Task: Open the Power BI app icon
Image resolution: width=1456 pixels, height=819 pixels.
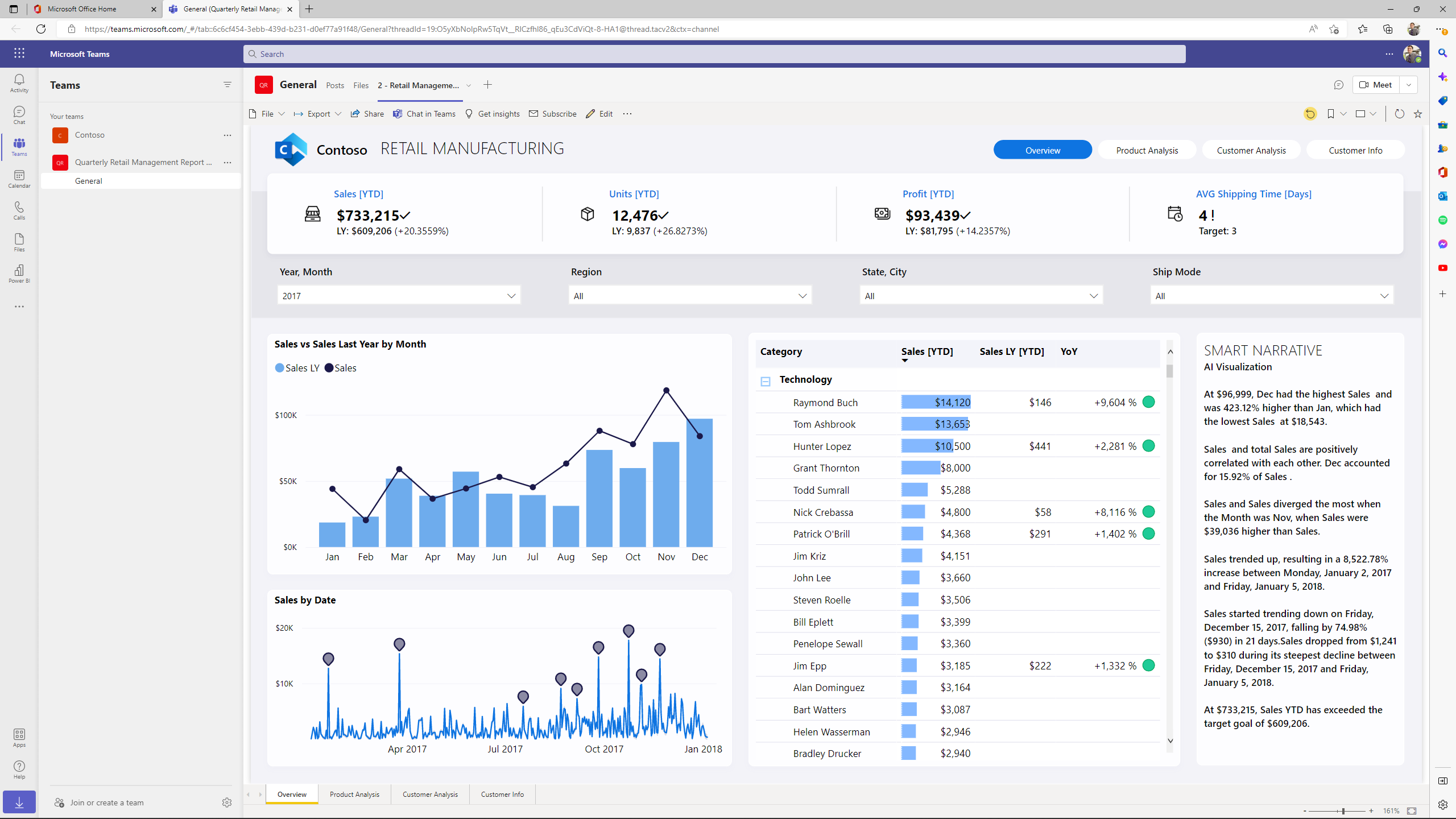Action: [x=19, y=274]
